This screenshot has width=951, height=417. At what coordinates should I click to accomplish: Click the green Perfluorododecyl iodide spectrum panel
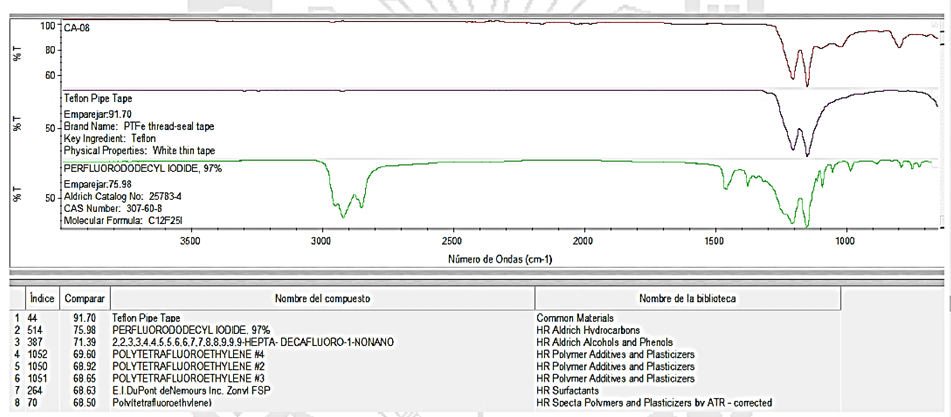pyautogui.click(x=500, y=195)
